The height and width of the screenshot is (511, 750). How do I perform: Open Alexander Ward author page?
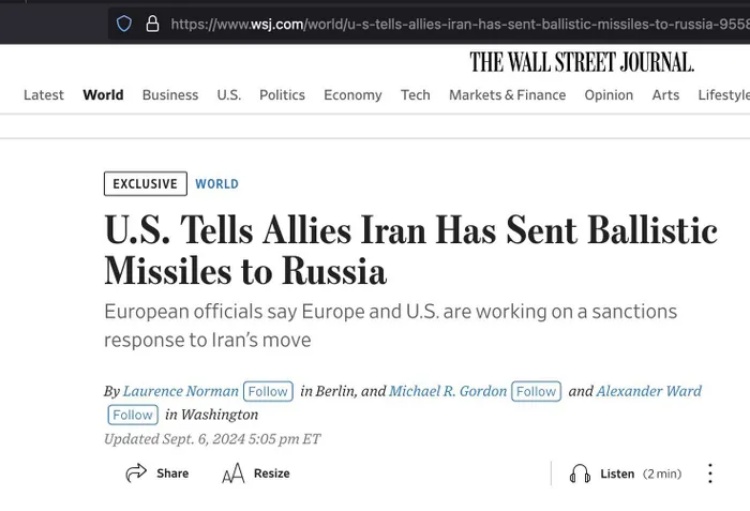[x=649, y=391]
